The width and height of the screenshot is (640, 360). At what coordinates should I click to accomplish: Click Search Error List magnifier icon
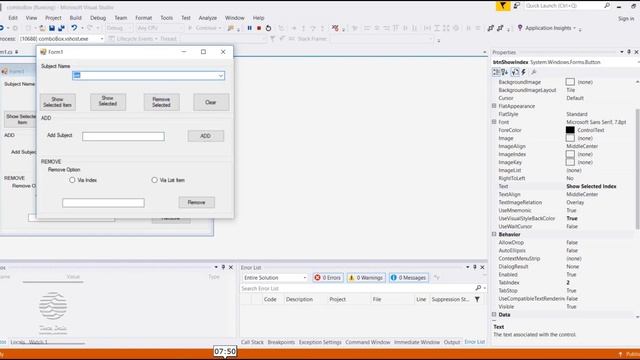478,288
